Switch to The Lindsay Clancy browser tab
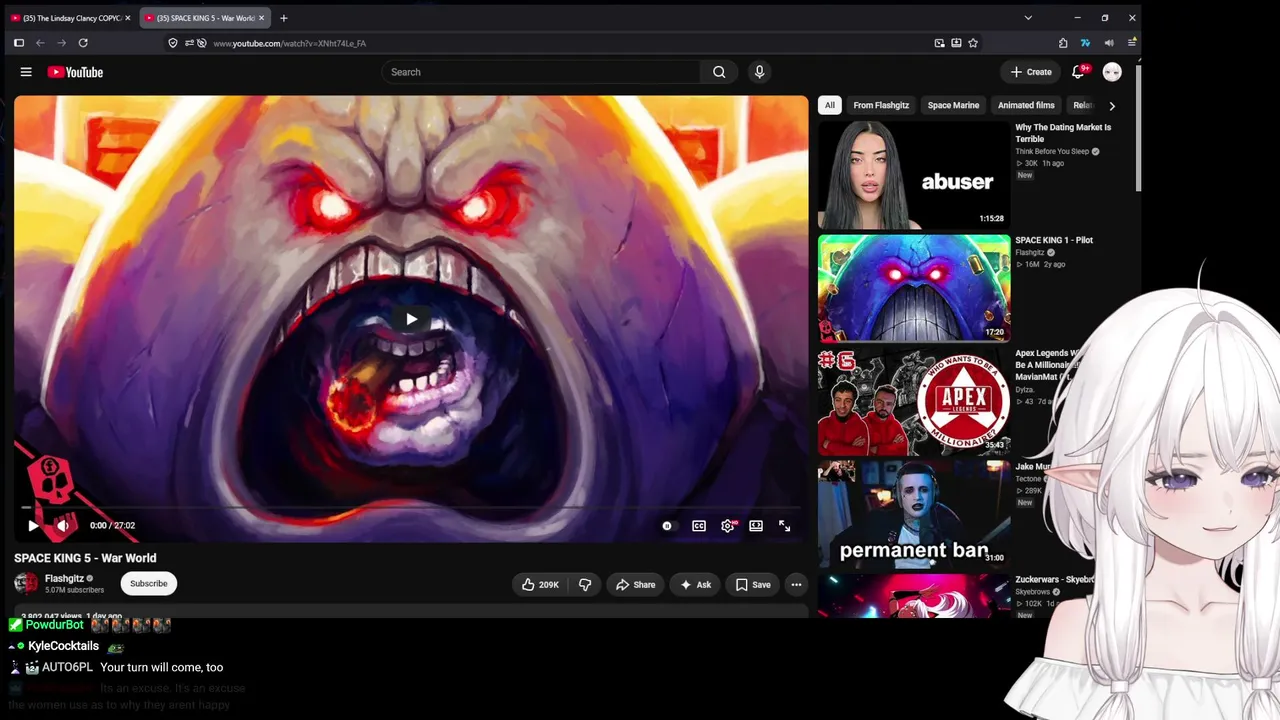This screenshot has height=720, width=1280. (70, 18)
